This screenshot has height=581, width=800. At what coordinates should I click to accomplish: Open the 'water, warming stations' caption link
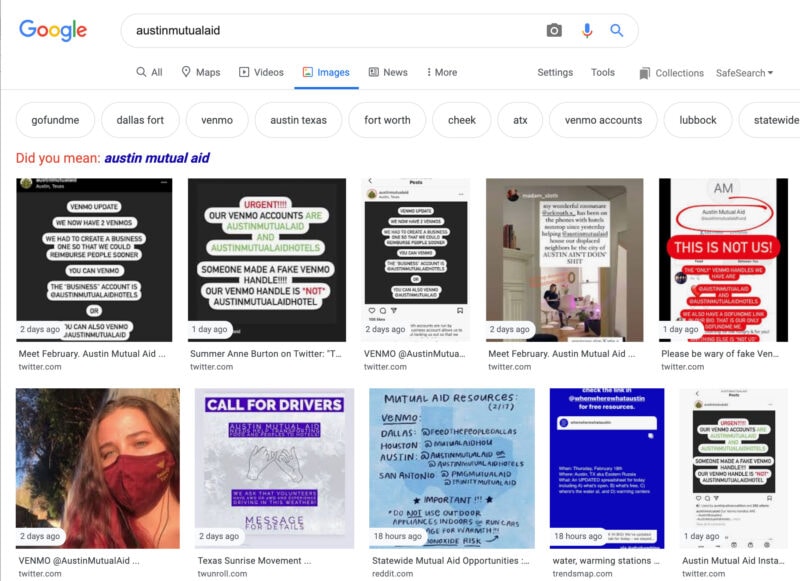(606, 561)
